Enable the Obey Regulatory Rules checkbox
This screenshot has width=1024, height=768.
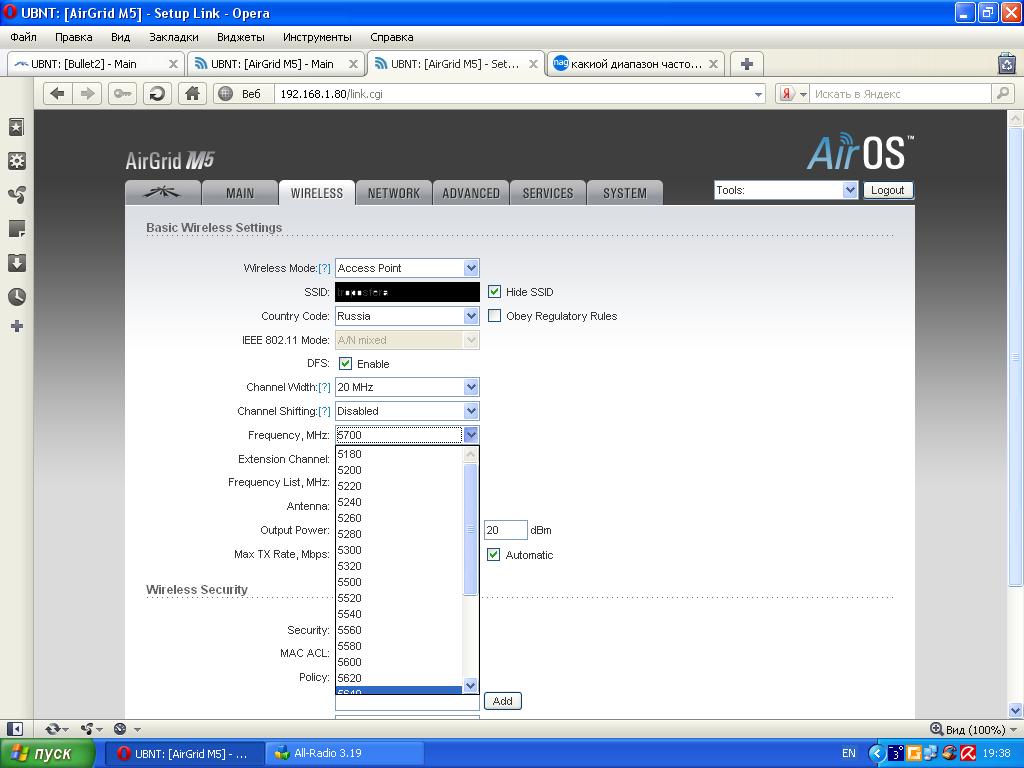click(494, 316)
